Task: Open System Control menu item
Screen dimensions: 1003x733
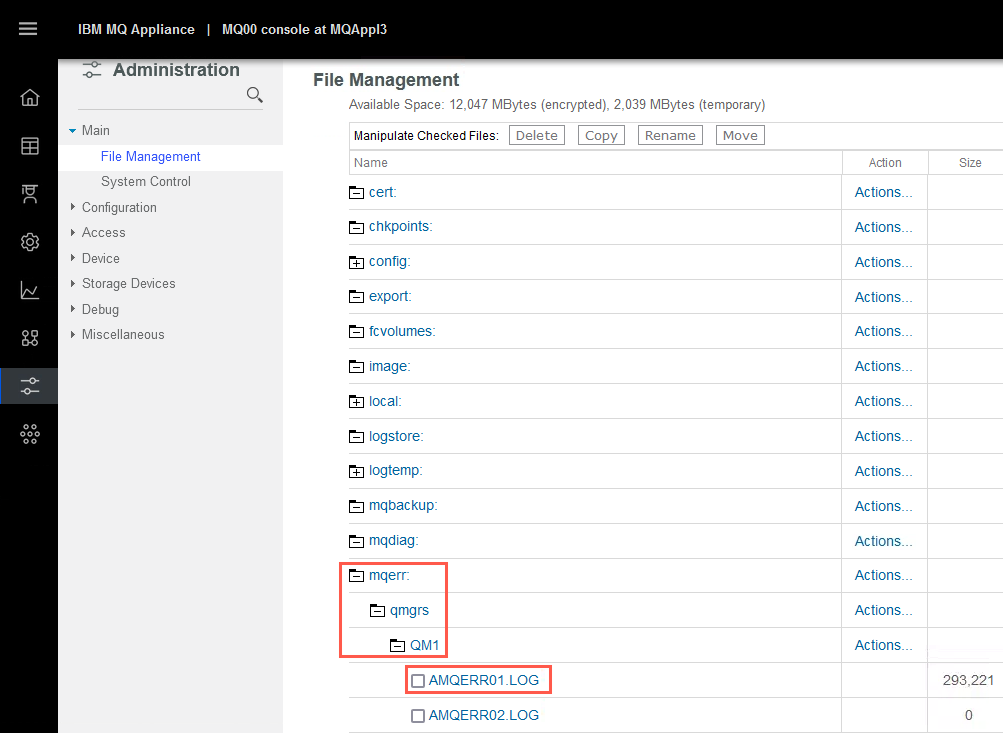Action: [146, 182]
